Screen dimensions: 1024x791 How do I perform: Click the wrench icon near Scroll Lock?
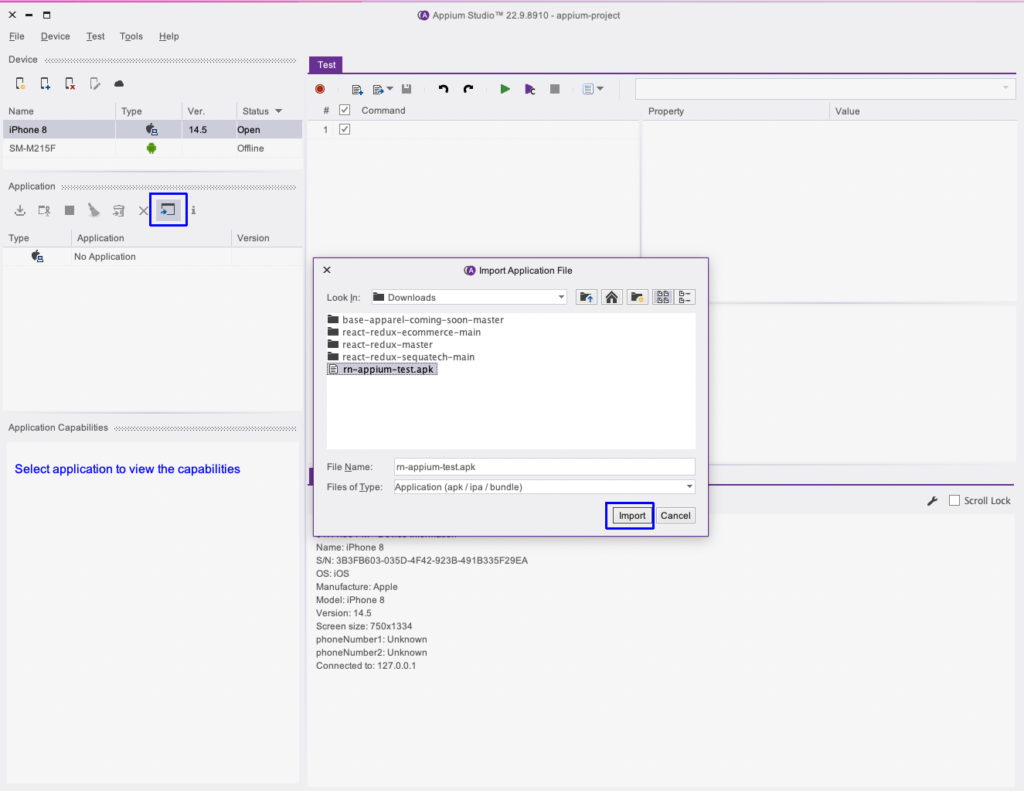tap(933, 500)
